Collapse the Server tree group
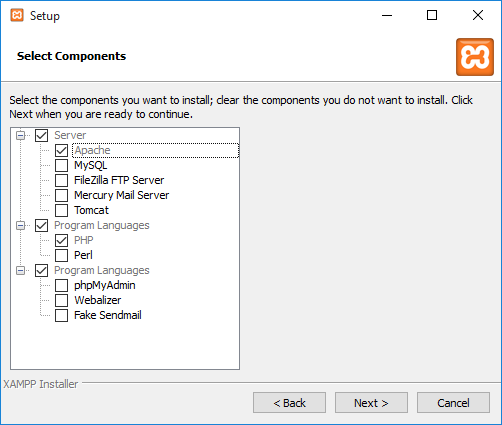The height and width of the screenshot is (425, 502). coord(21,135)
